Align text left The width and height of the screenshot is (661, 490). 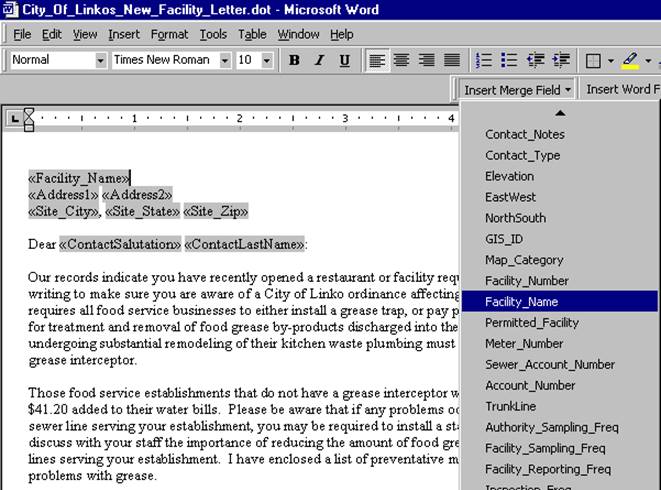(x=376, y=60)
